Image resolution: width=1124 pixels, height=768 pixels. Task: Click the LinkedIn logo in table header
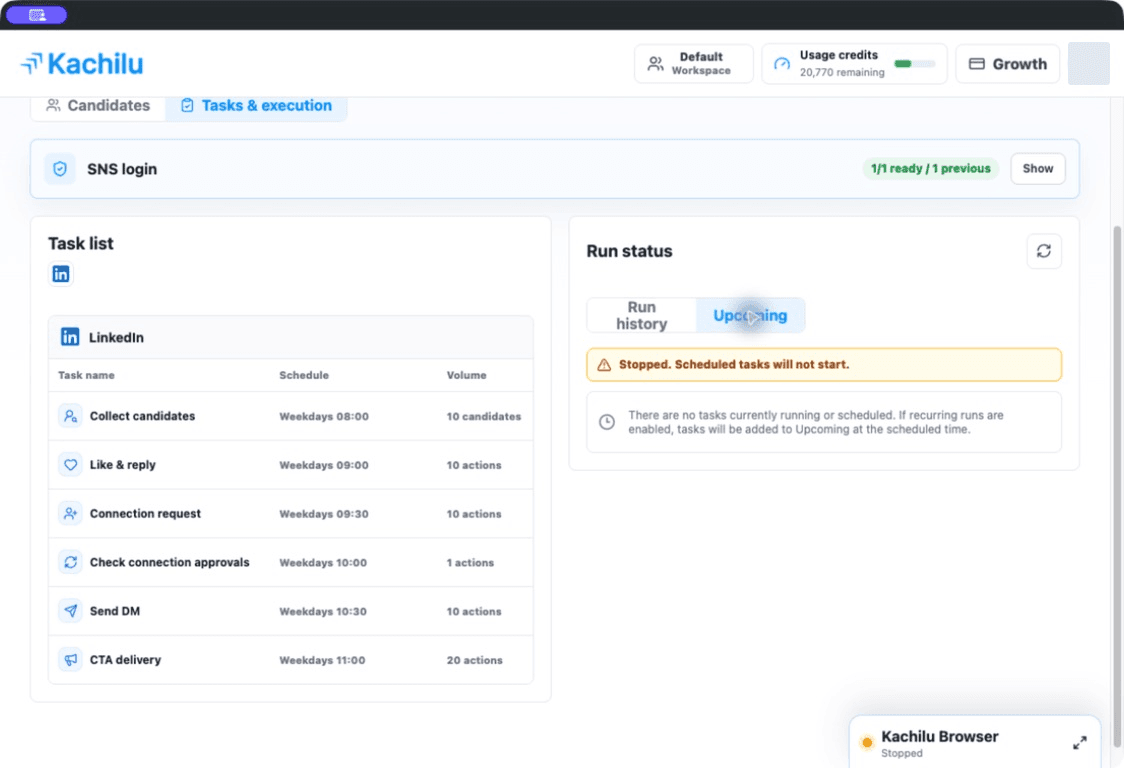70,337
